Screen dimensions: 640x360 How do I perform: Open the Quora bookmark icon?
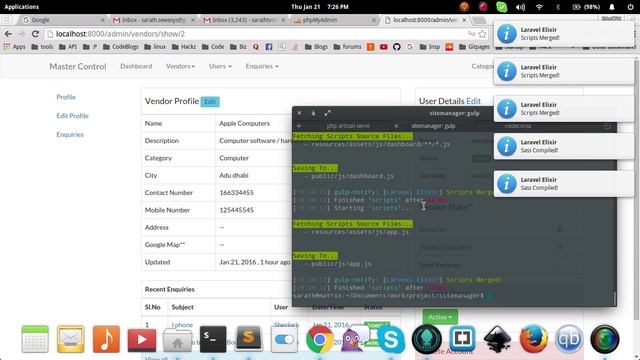(256, 47)
